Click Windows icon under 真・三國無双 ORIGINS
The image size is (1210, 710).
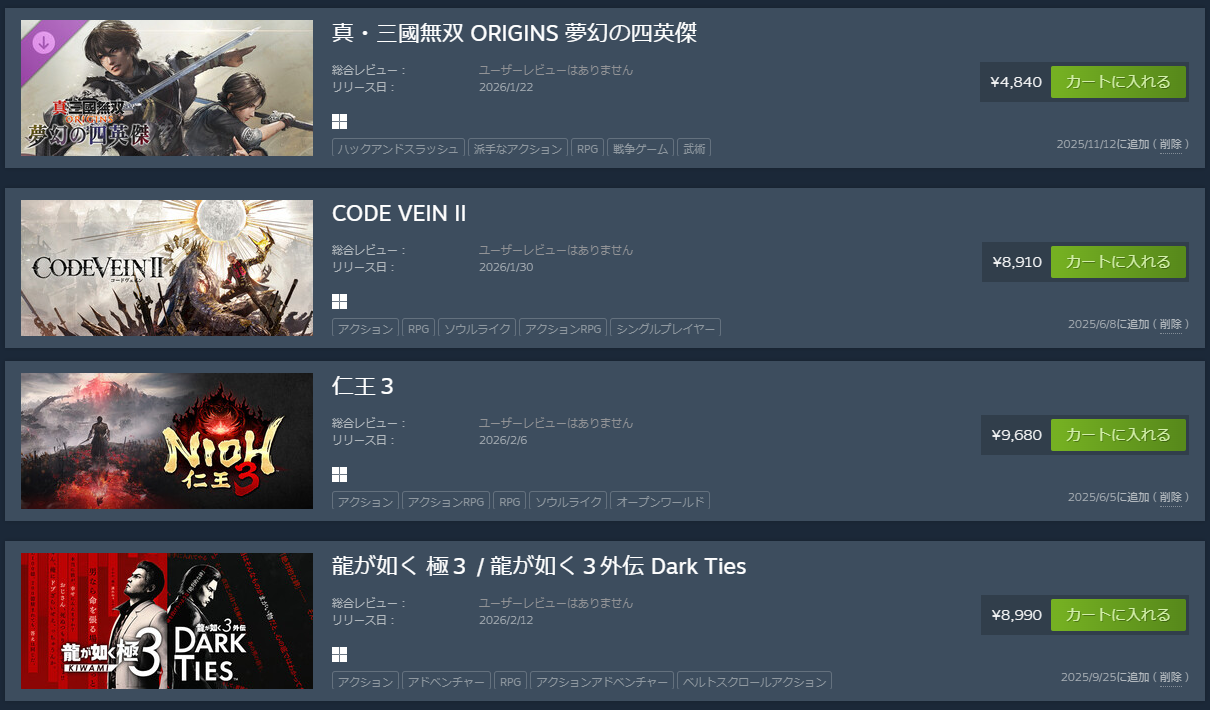point(340,121)
